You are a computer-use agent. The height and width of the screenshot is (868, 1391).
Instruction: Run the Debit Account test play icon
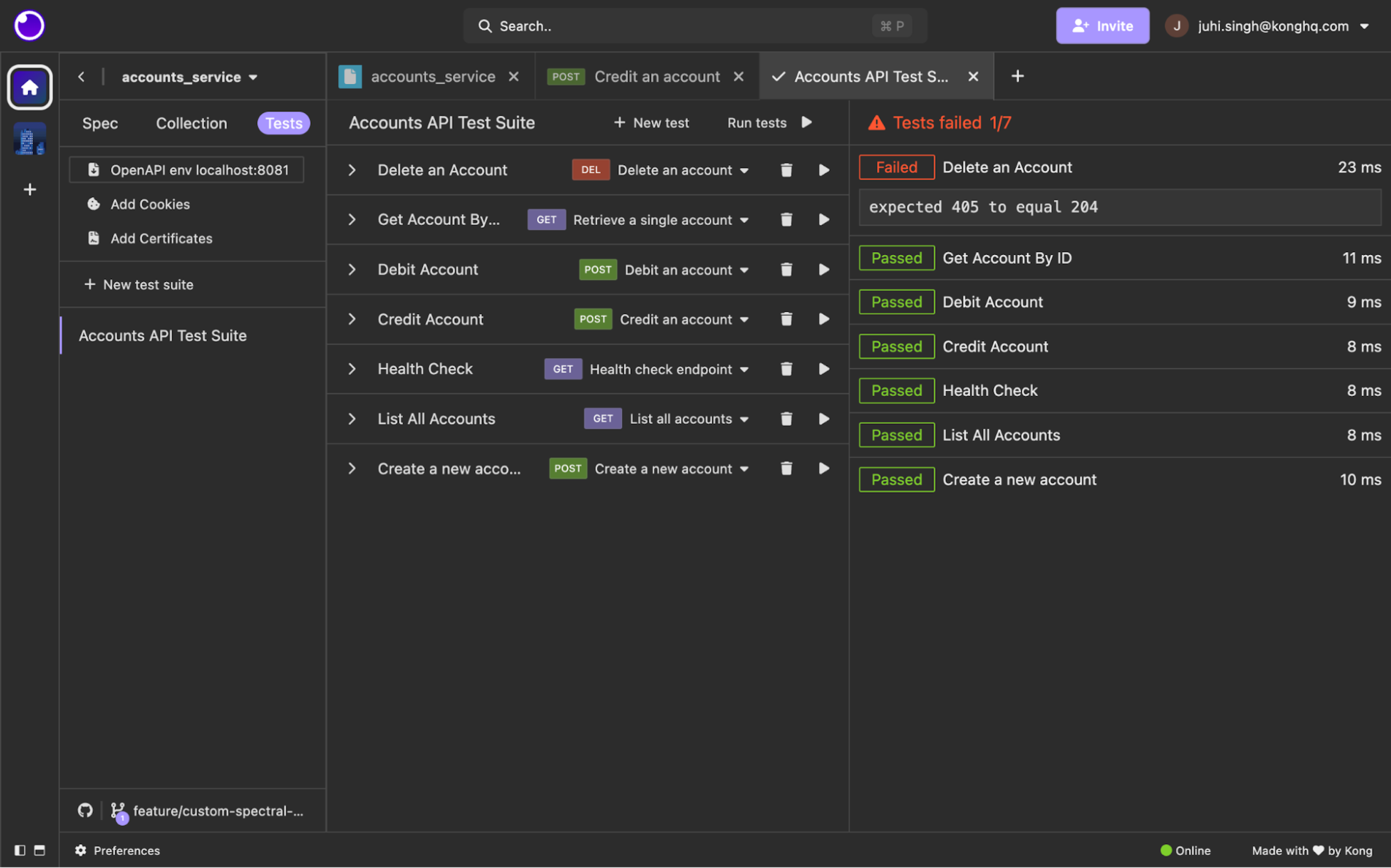pos(824,270)
